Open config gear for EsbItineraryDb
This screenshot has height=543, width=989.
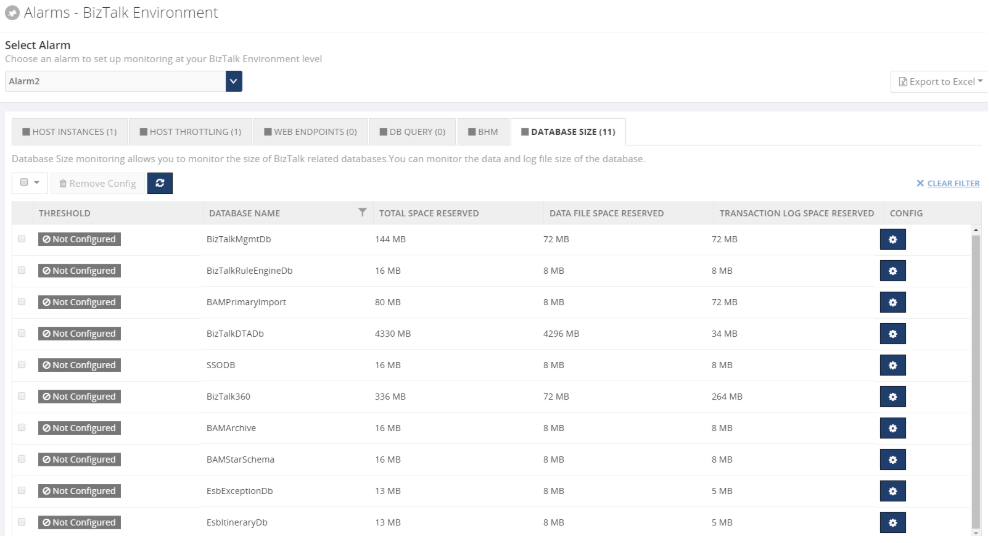pyautogui.click(x=892, y=523)
